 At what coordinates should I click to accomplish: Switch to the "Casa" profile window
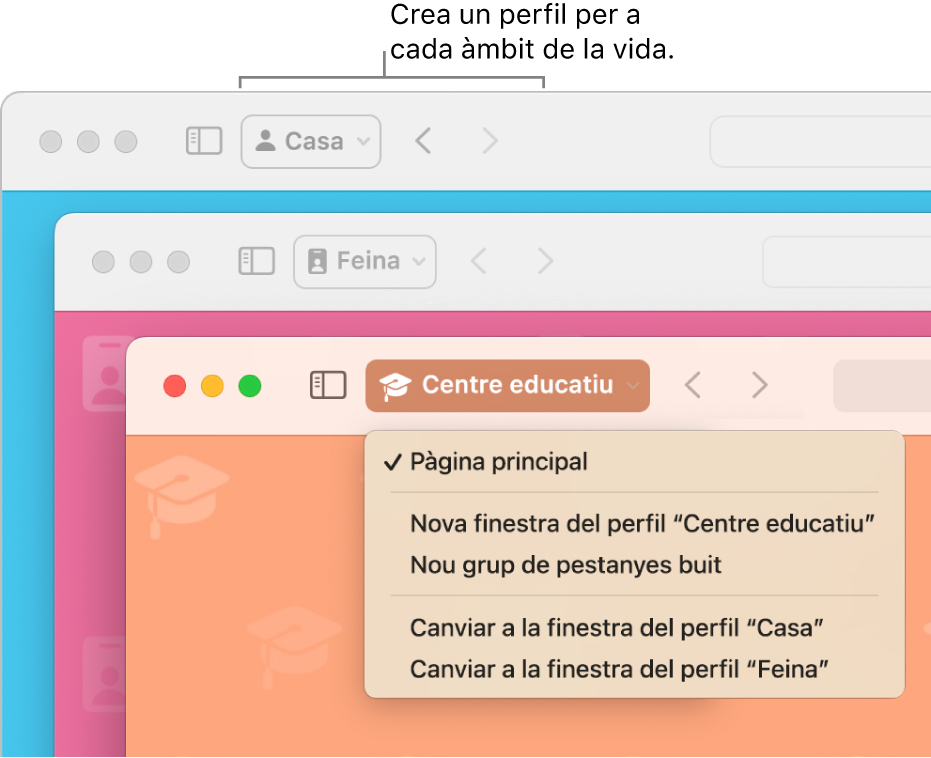pos(617,628)
